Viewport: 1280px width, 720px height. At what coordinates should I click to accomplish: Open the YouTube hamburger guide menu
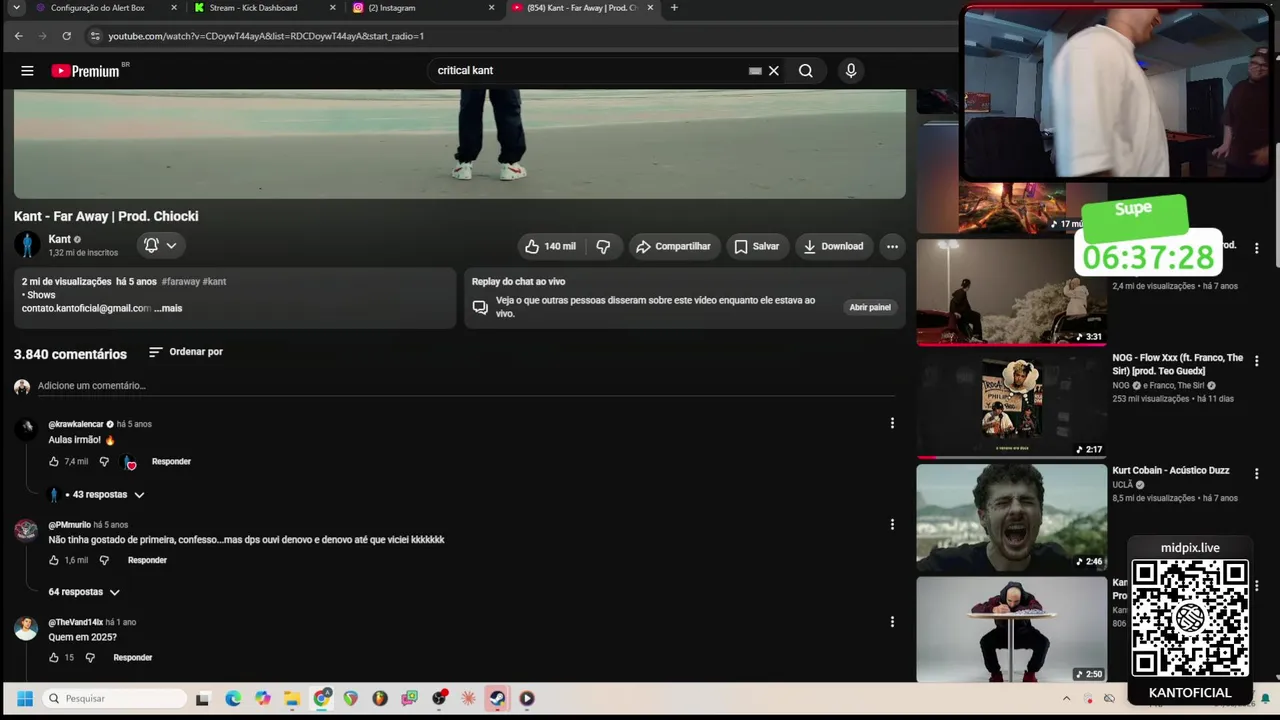[x=27, y=71]
